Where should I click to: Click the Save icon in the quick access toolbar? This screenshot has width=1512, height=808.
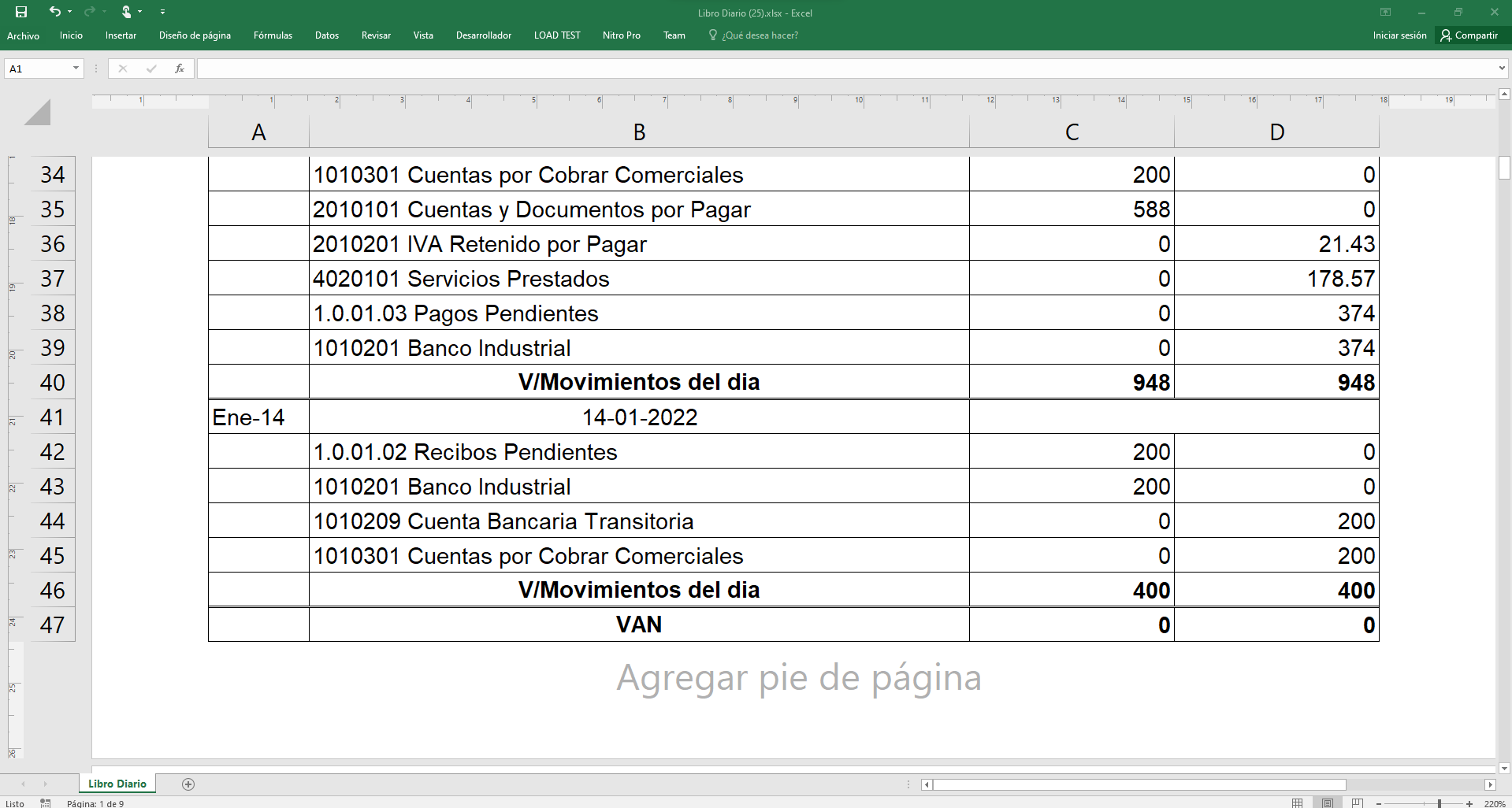point(21,12)
